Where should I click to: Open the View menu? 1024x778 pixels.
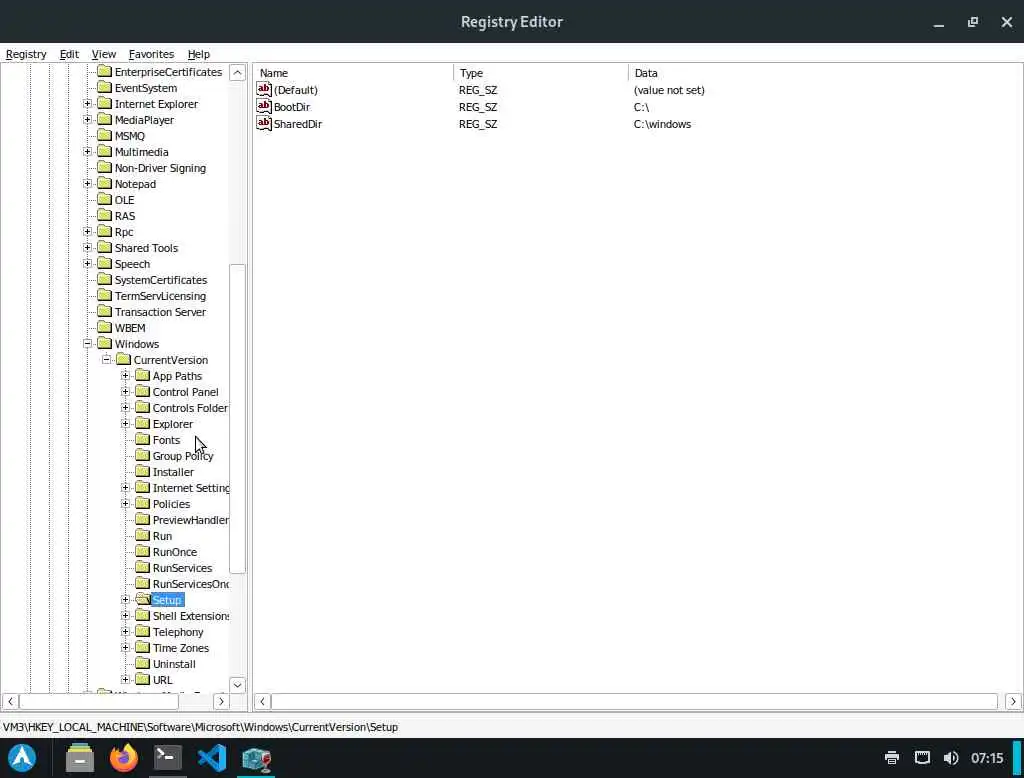[104, 54]
